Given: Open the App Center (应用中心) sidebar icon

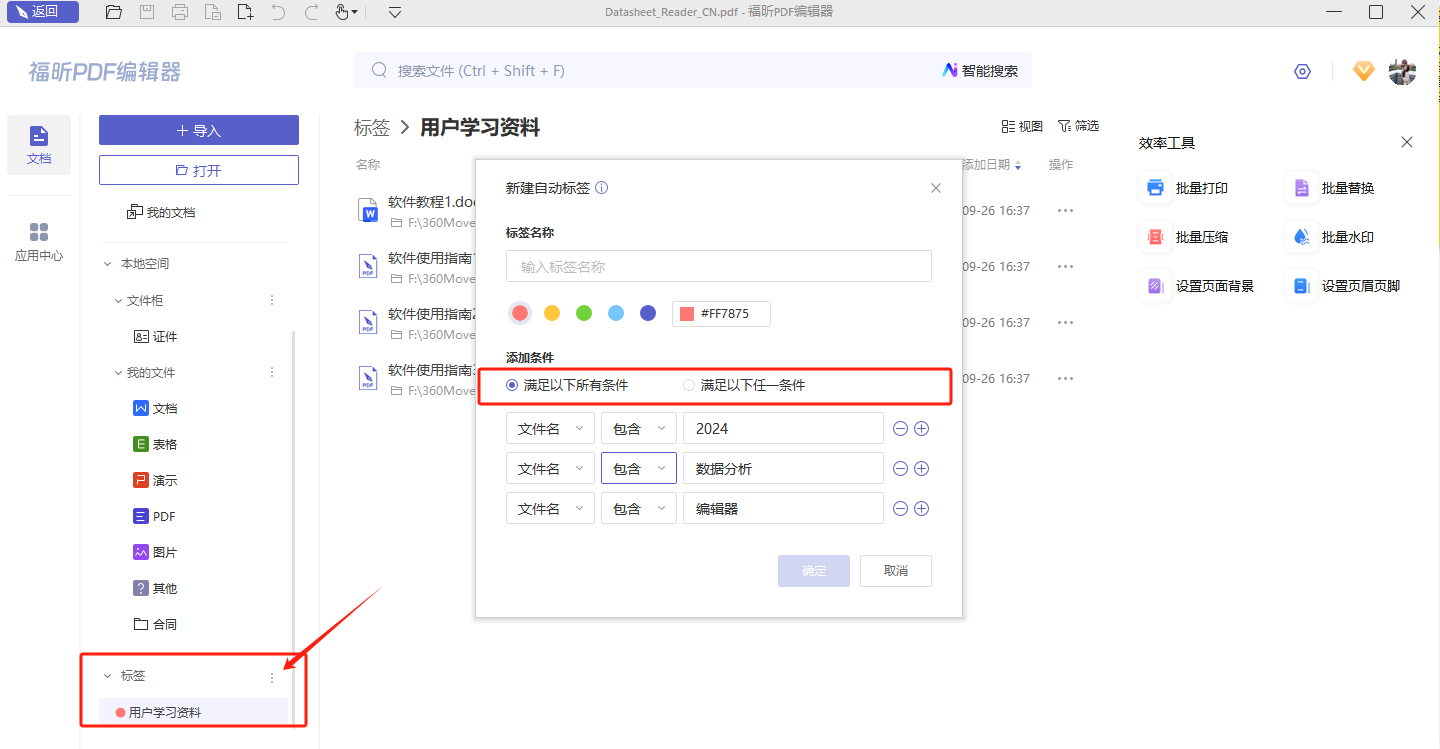Looking at the screenshot, I should 39,241.
